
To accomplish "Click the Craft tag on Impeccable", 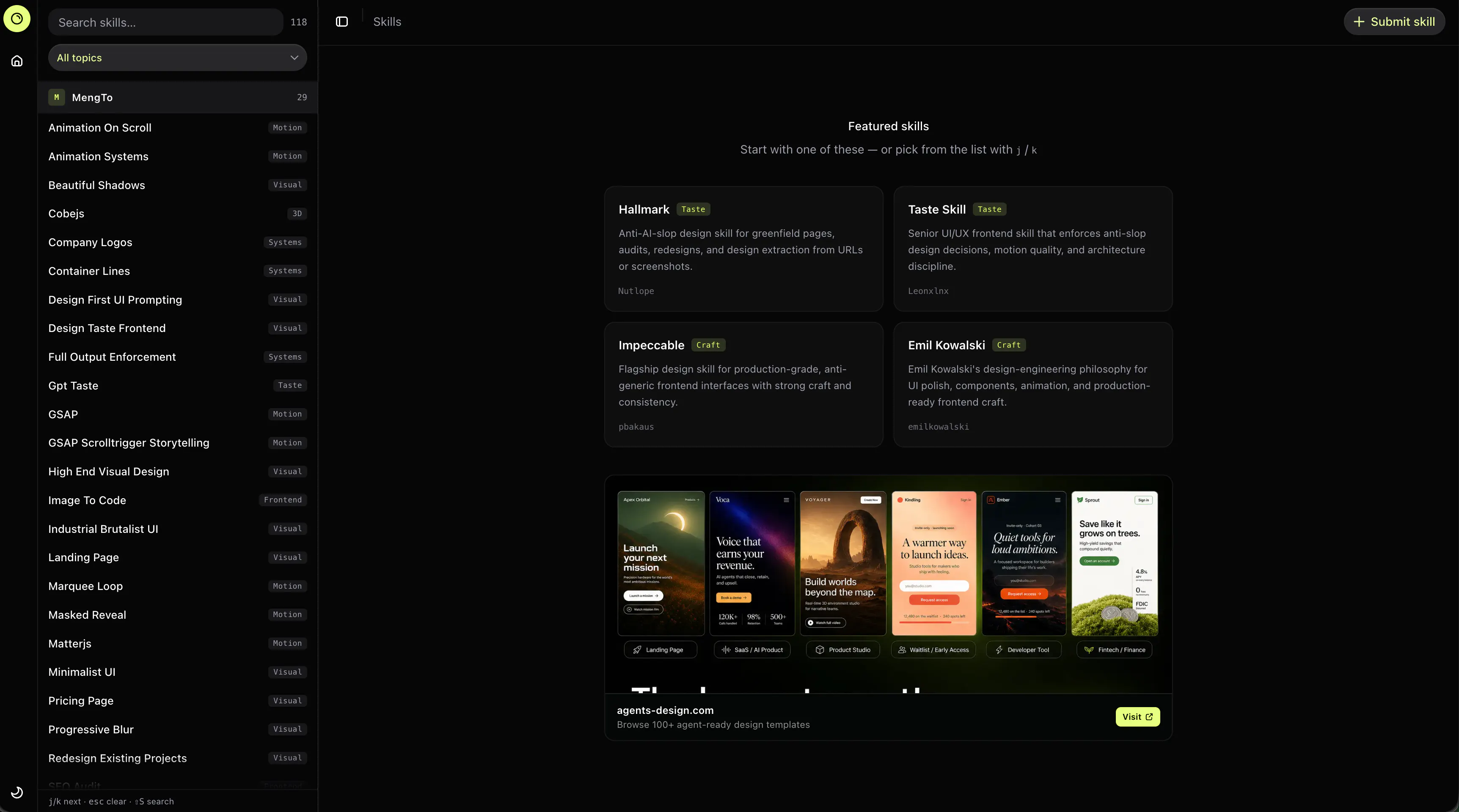I will pyautogui.click(x=708, y=345).
